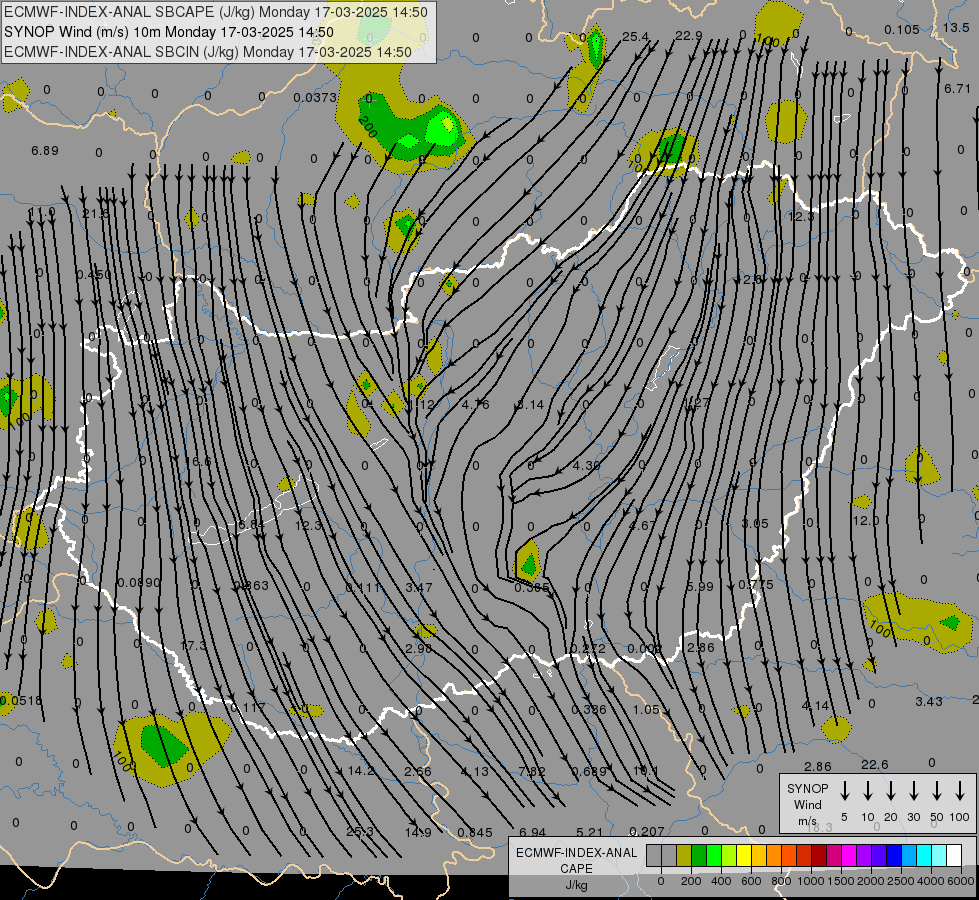Screen dimensions: 979x900
Task: Click the '0.272' value near the southern border
Action: 588,648
